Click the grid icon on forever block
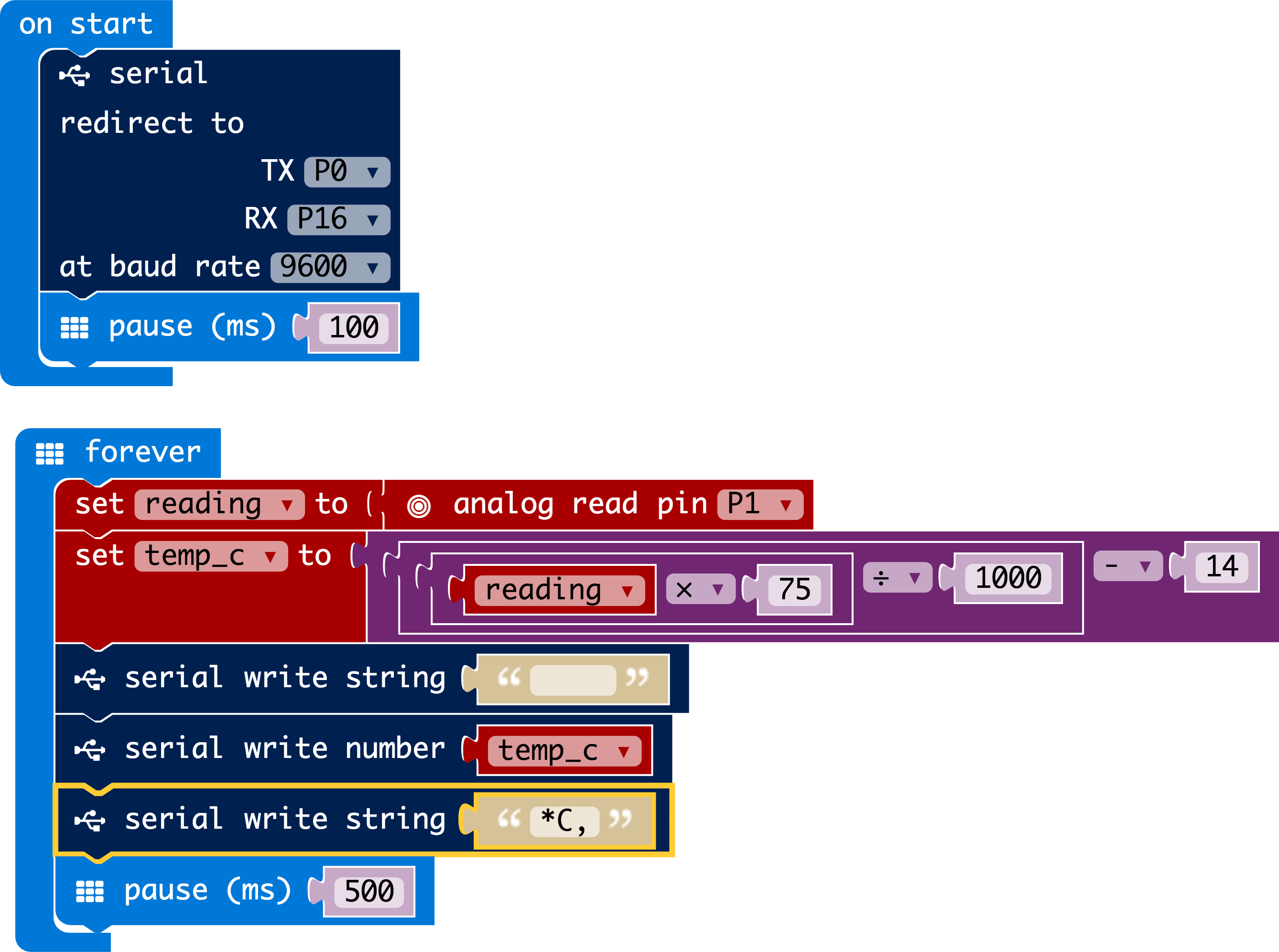1279x952 pixels. coord(50,454)
